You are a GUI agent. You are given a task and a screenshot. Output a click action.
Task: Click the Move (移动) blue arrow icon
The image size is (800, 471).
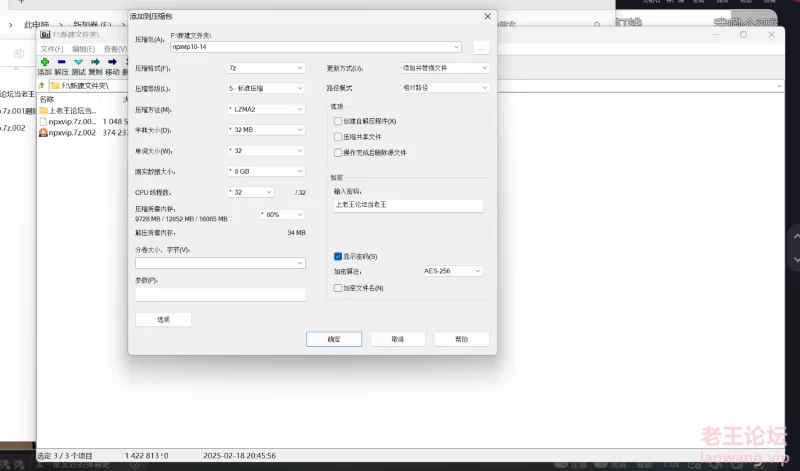pos(112,62)
